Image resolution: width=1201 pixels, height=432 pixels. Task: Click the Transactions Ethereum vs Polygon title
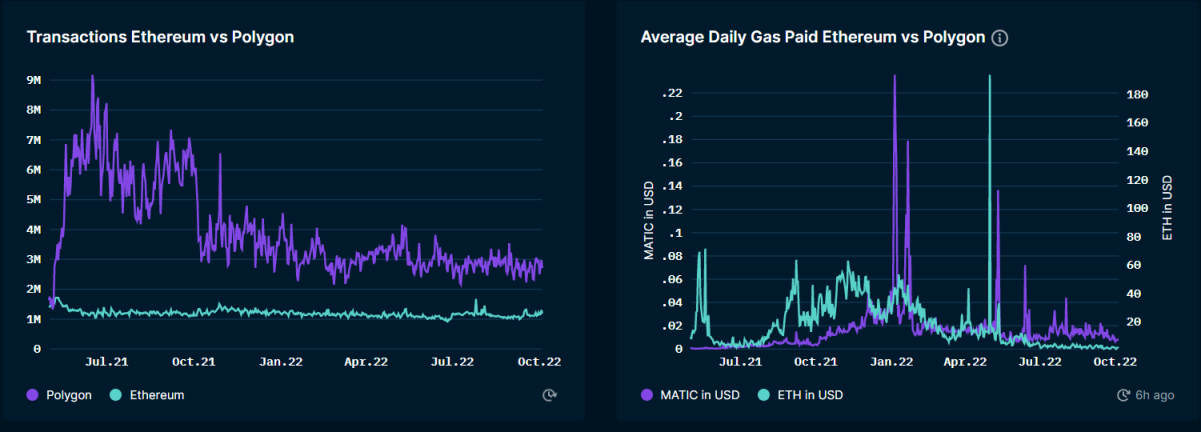point(159,37)
